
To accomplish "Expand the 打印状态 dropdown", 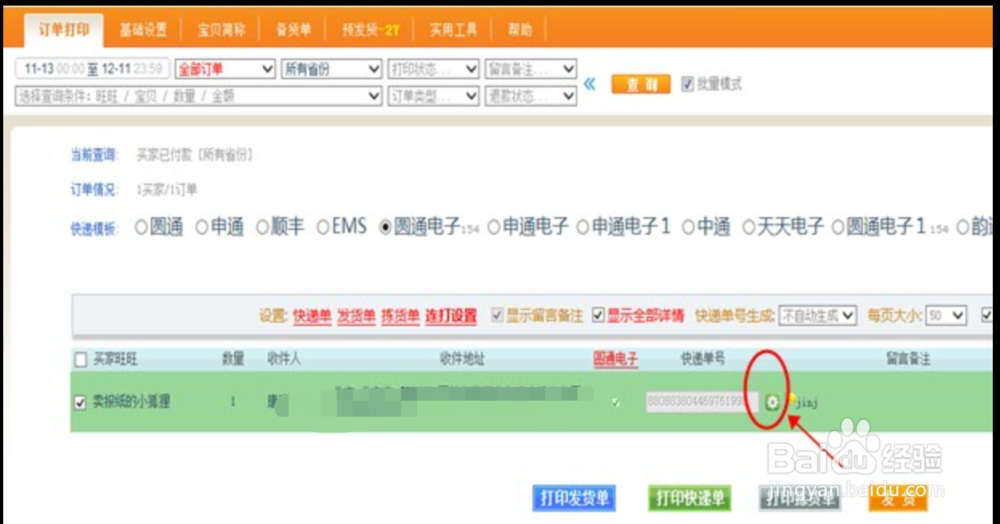I will tap(434, 69).
